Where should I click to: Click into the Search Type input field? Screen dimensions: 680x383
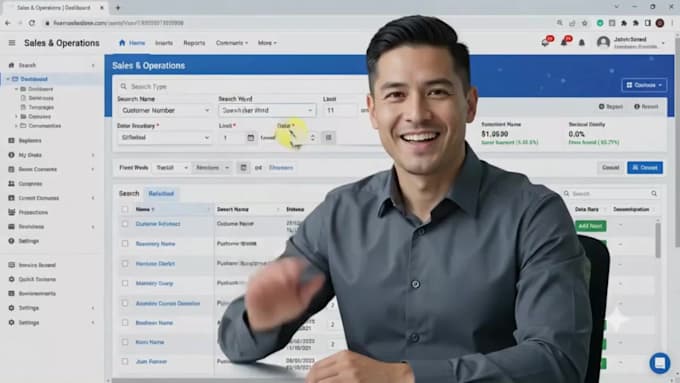point(243,86)
